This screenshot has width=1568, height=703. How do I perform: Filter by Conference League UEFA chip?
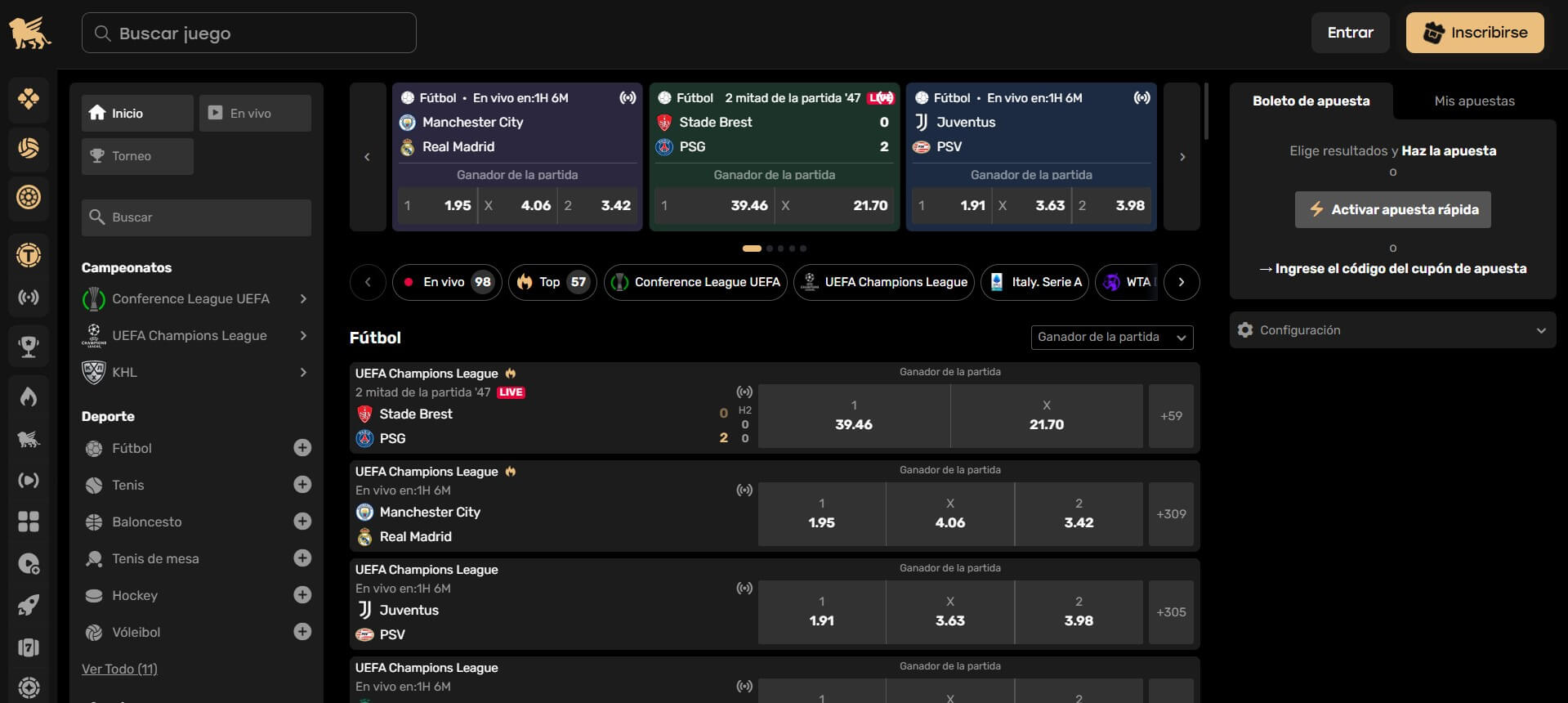click(696, 282)
